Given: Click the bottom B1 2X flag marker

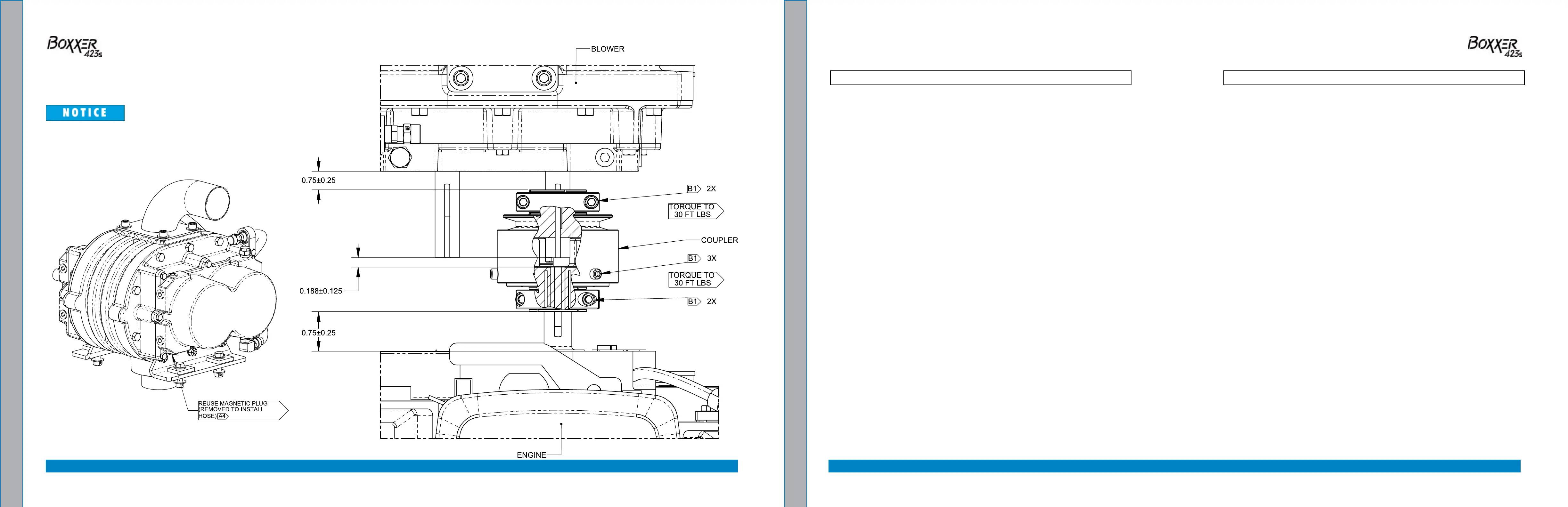Looking at the screenshot, I should (x=693, y=301).
